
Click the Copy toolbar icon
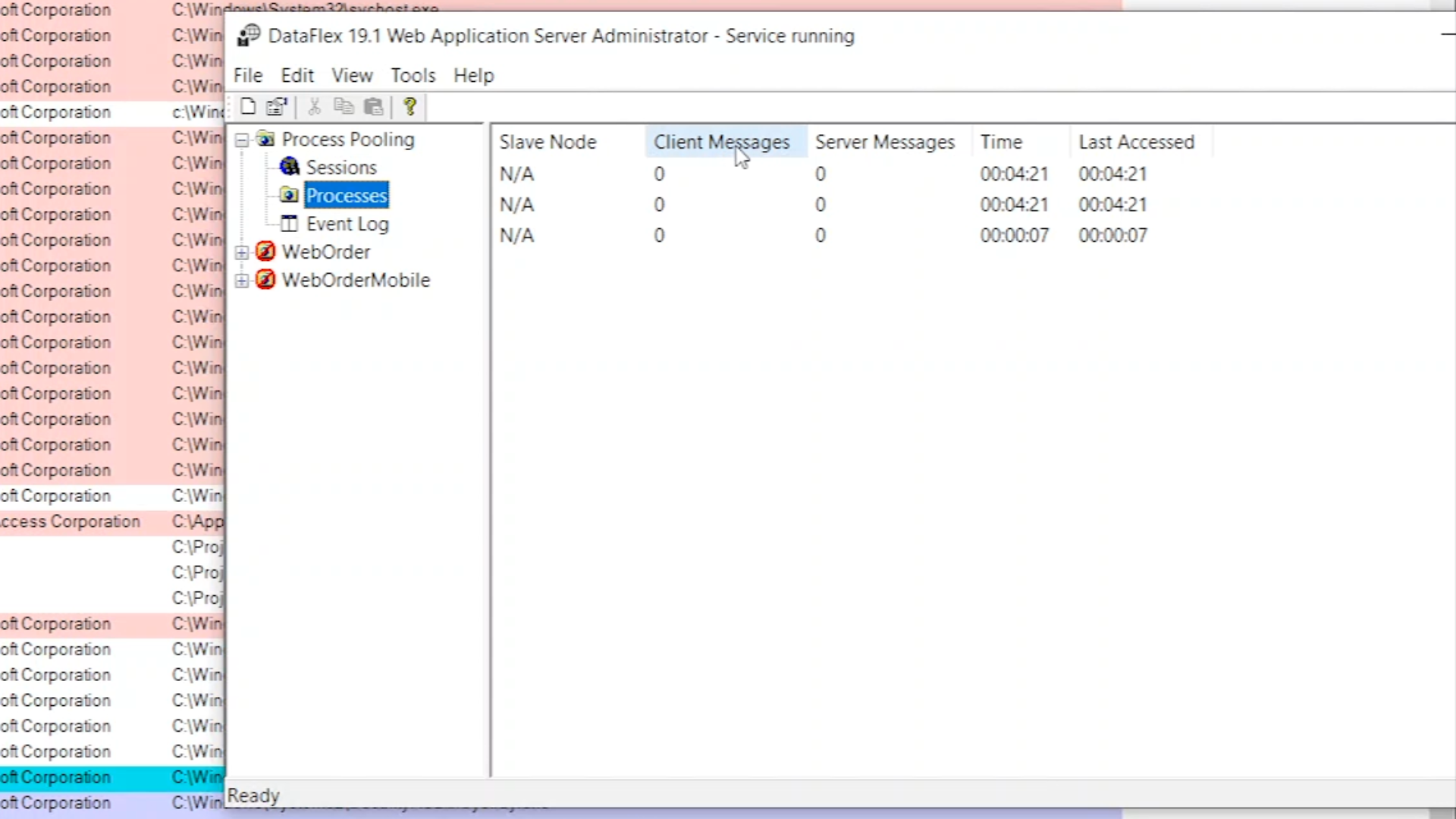click(344, 107)
